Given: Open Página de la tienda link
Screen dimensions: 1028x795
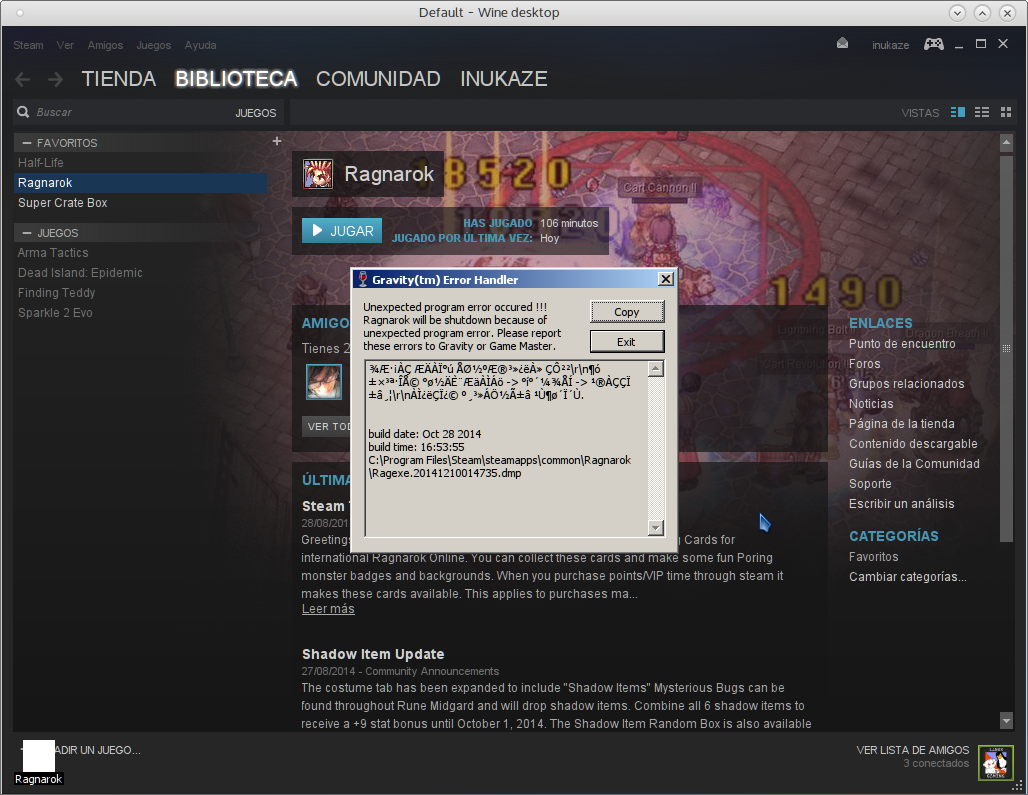Looking at the screenshot, I should pos(901,424).
